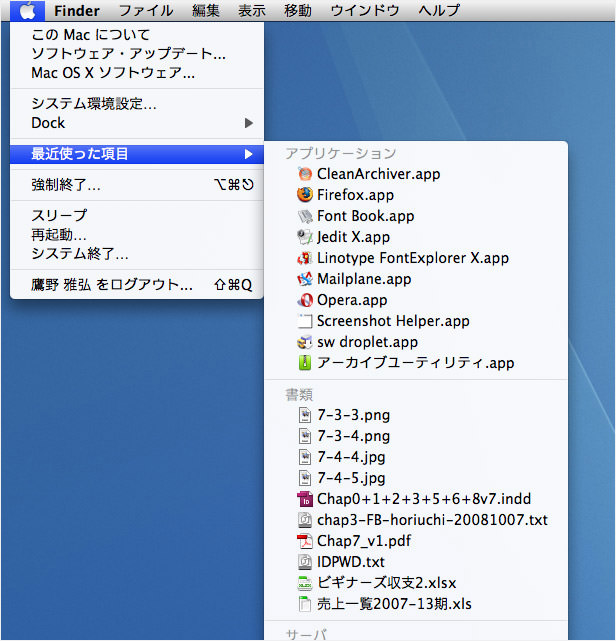Open Screenshot Helper.app entry
616x641 pixels.
416,321
